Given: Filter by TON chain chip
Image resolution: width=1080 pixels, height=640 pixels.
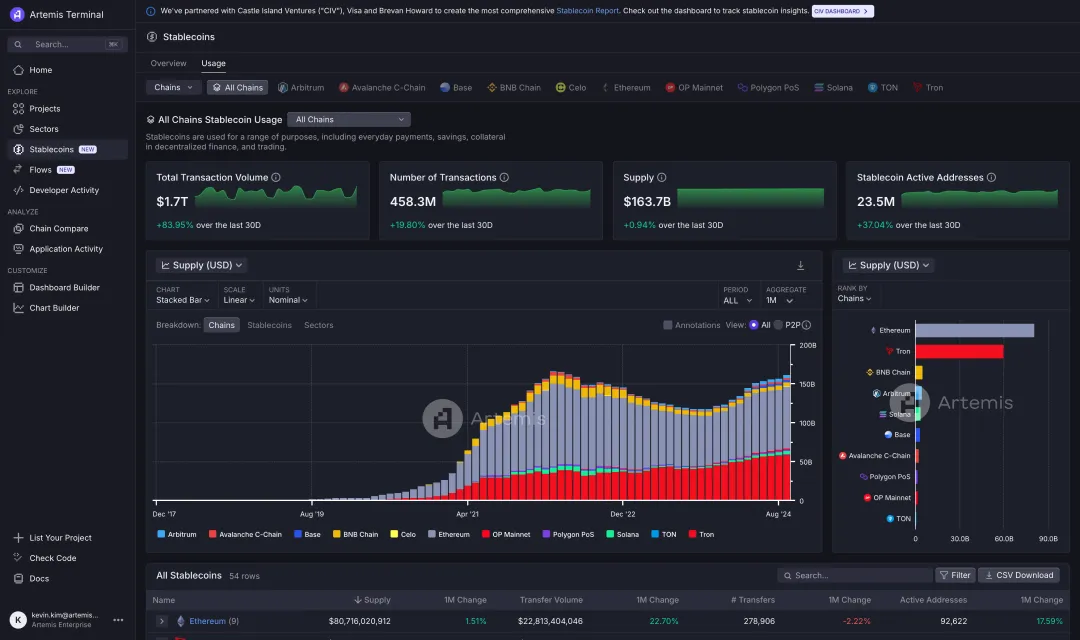Looking at the screenshot, I should 883,87.
